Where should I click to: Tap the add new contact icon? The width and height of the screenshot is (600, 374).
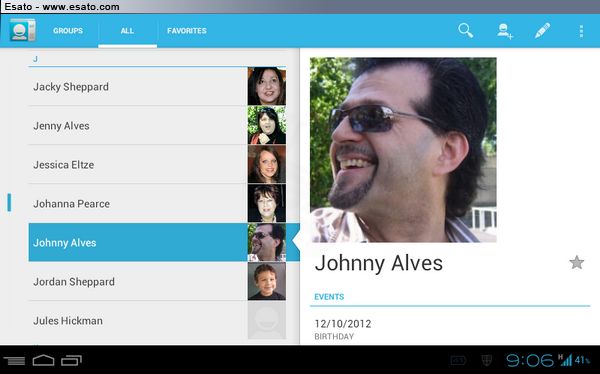505,31
